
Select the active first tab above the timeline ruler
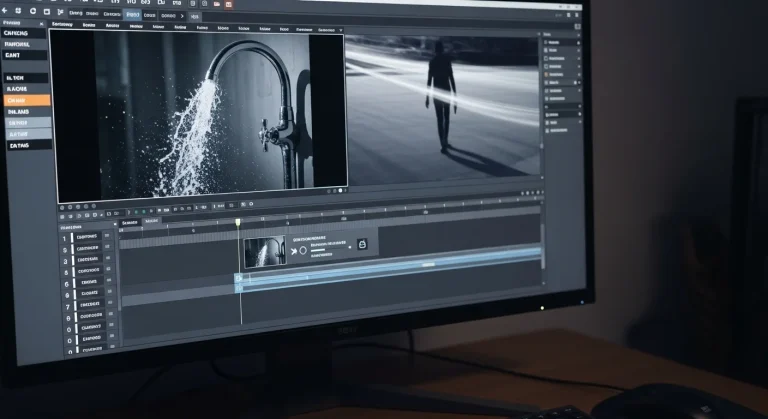point(130,222)
